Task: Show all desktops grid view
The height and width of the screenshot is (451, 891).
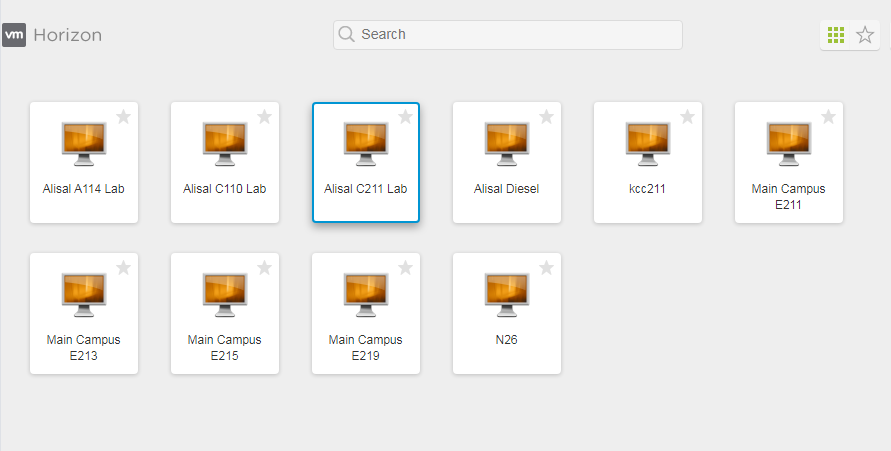Action: 836,35
